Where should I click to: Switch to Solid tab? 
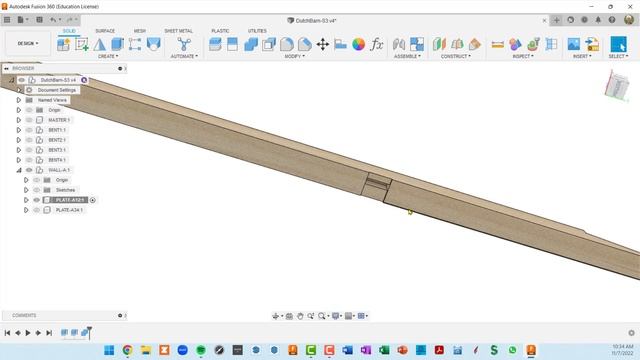click(x=69, y=31)
